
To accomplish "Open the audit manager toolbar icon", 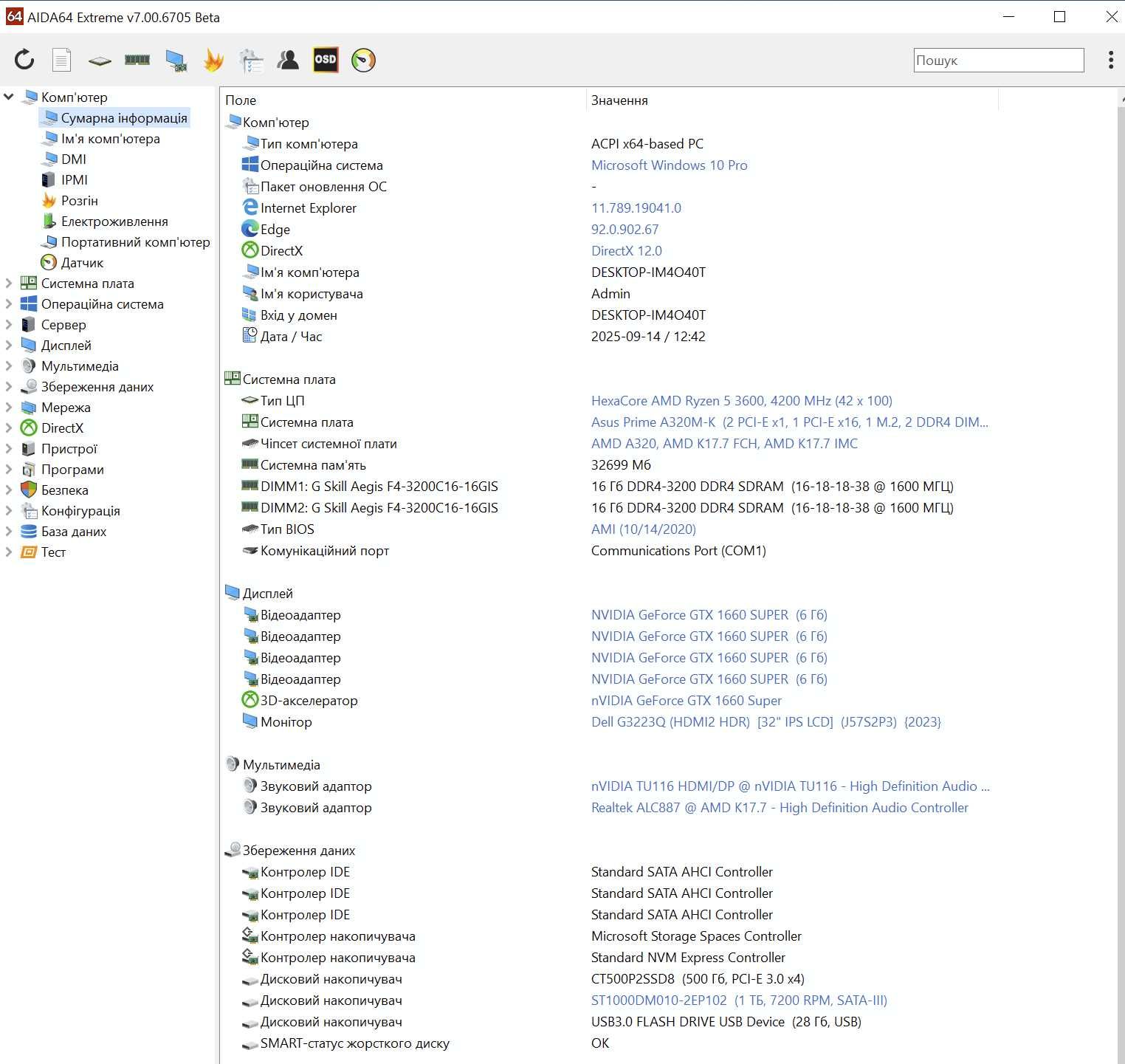I will tap(251, 61).
